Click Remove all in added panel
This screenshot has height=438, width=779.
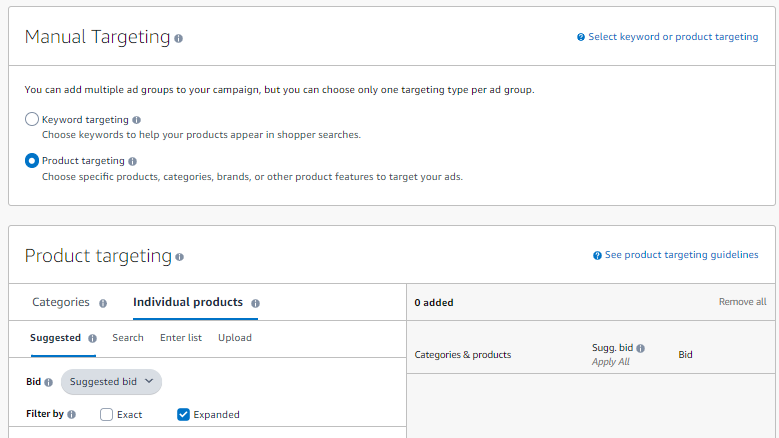coord(742,302)
